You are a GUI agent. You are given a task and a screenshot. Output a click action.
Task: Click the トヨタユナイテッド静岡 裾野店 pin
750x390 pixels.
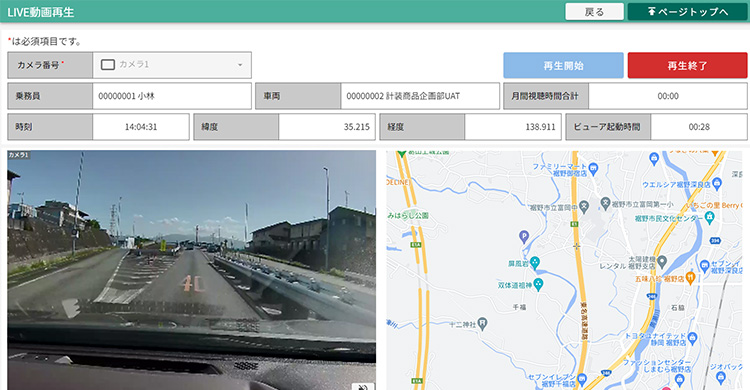point(692,339)
